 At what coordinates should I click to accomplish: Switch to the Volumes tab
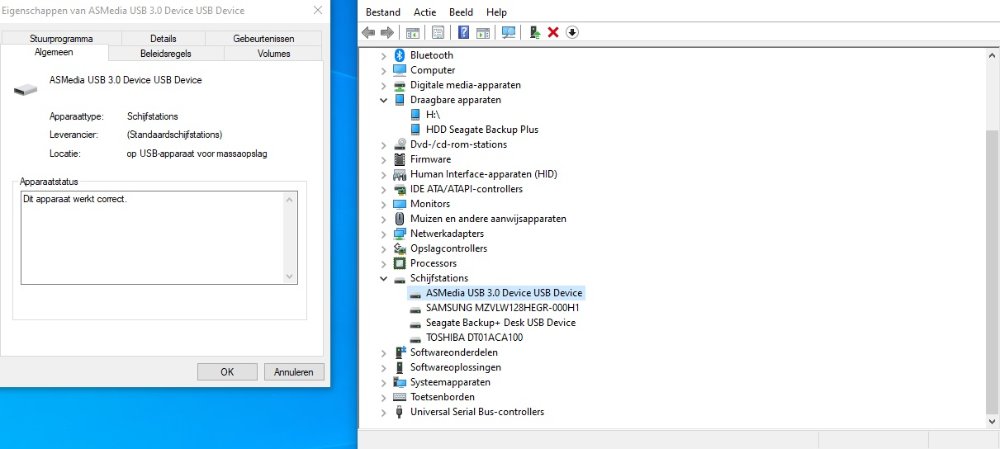273,53
